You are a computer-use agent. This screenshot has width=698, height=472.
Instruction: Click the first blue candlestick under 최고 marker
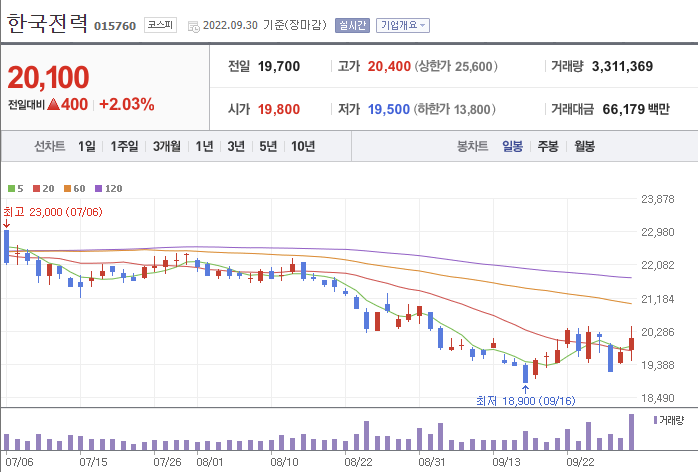click(6, 246)
